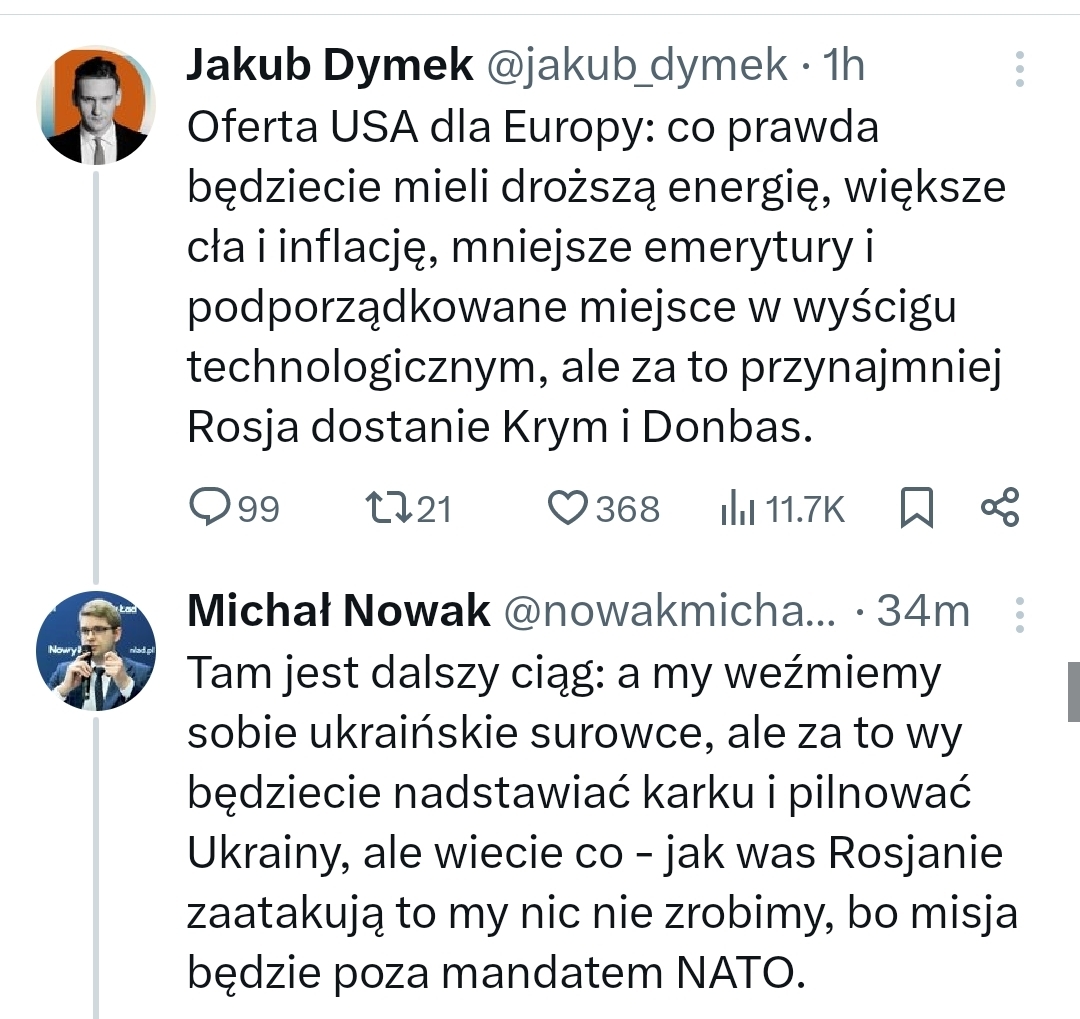Open Jakub Dymek's profile picture
This screenshot has height=1019, width=1080.
(x=96, y=106)
